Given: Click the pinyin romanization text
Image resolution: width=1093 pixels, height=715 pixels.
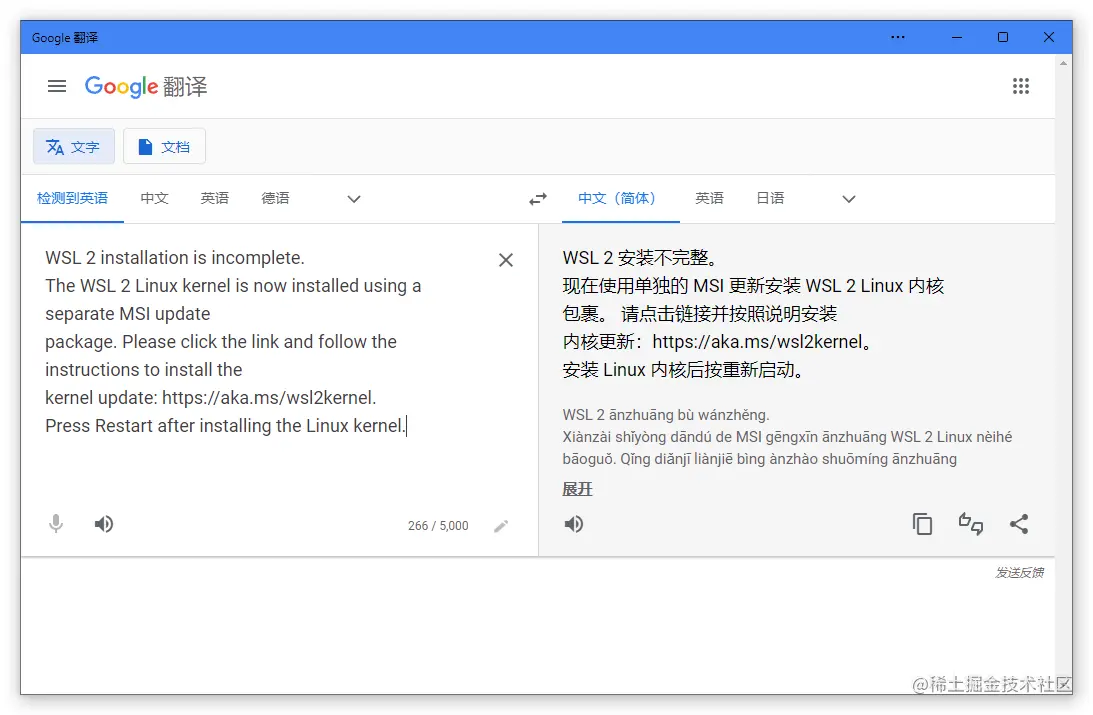Looking at the screenshot, I should pyautogui.click(x=787, y=437).
